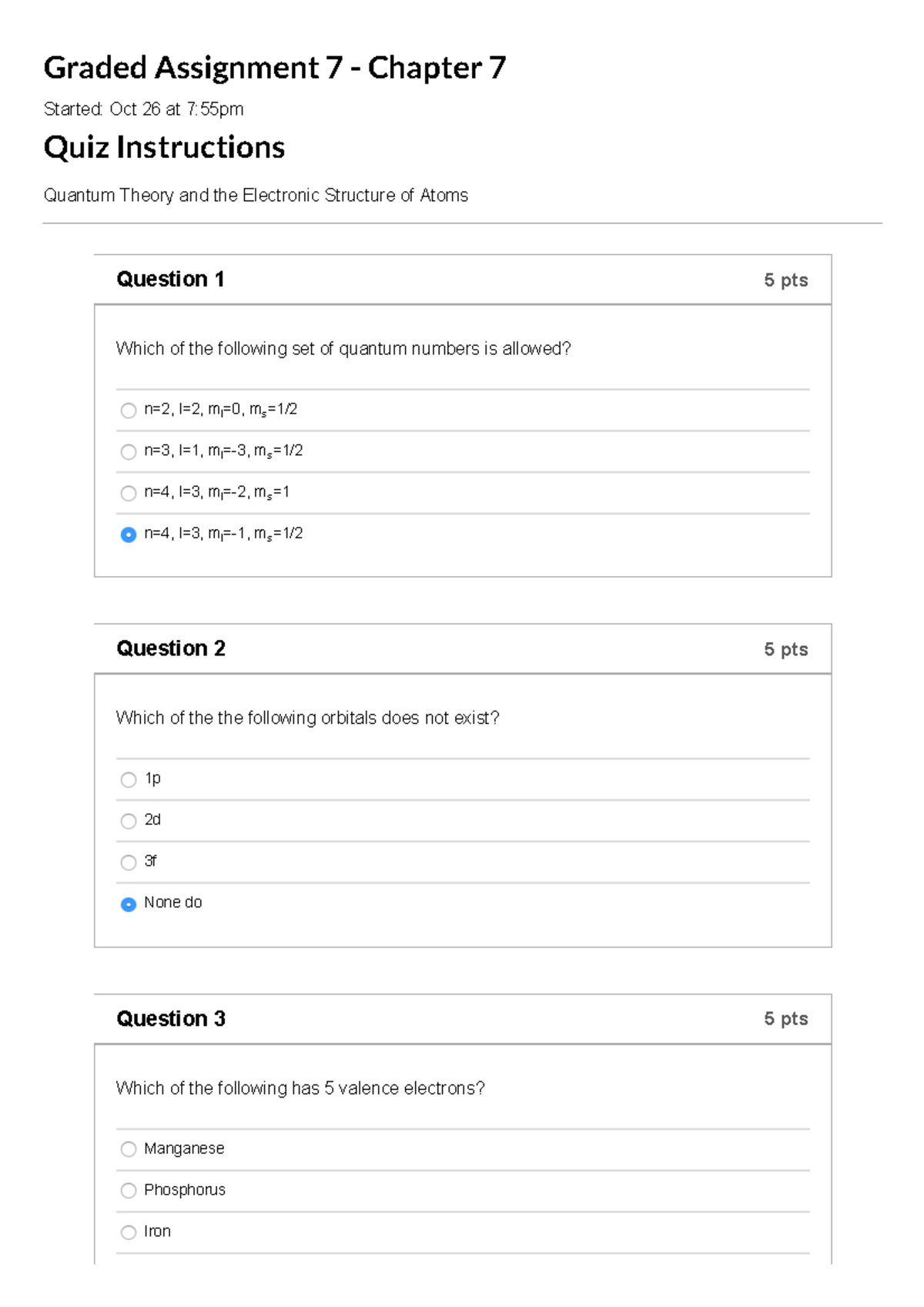Pick the None do answer option
Viewport: 924px width, 1307px height.
129,903
